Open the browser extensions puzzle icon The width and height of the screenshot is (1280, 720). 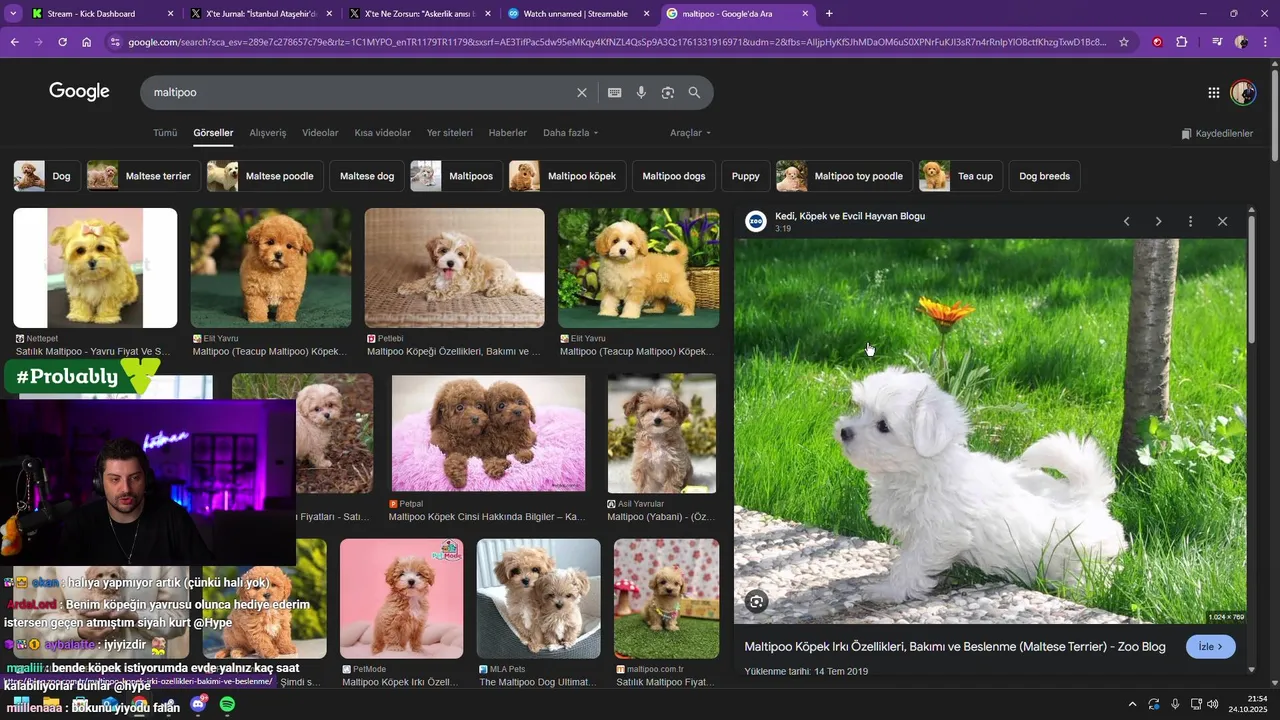1182,42
